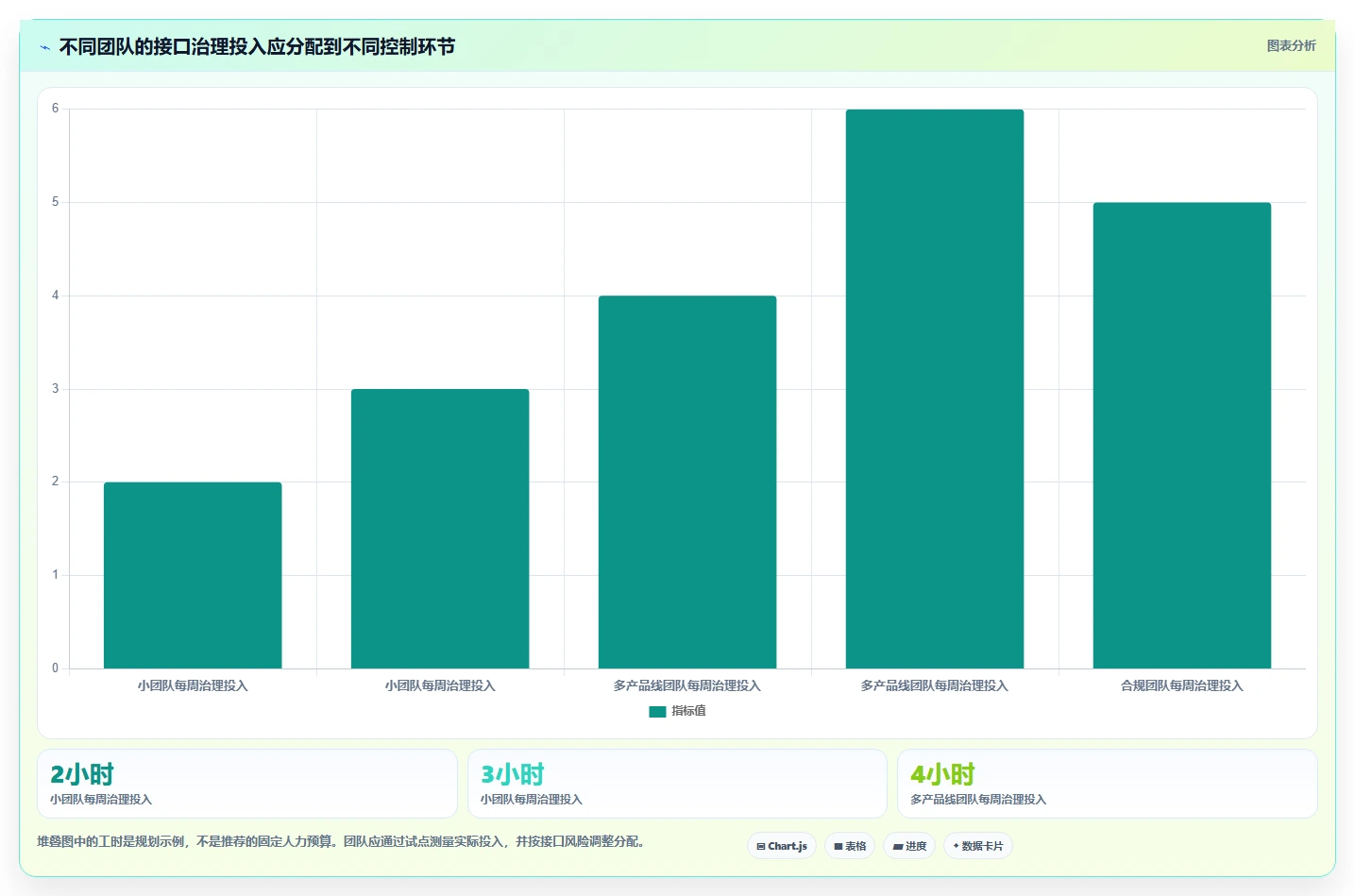Select the 进度 chip
The image size is (1355, 896).
point(909,846)
